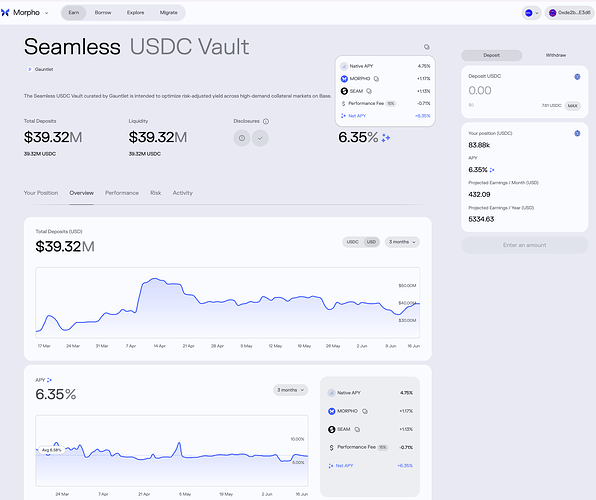The width and height of the screenshot is (596, 500).
Task: Click Native APY icon in popup
Action: point(344,66)
